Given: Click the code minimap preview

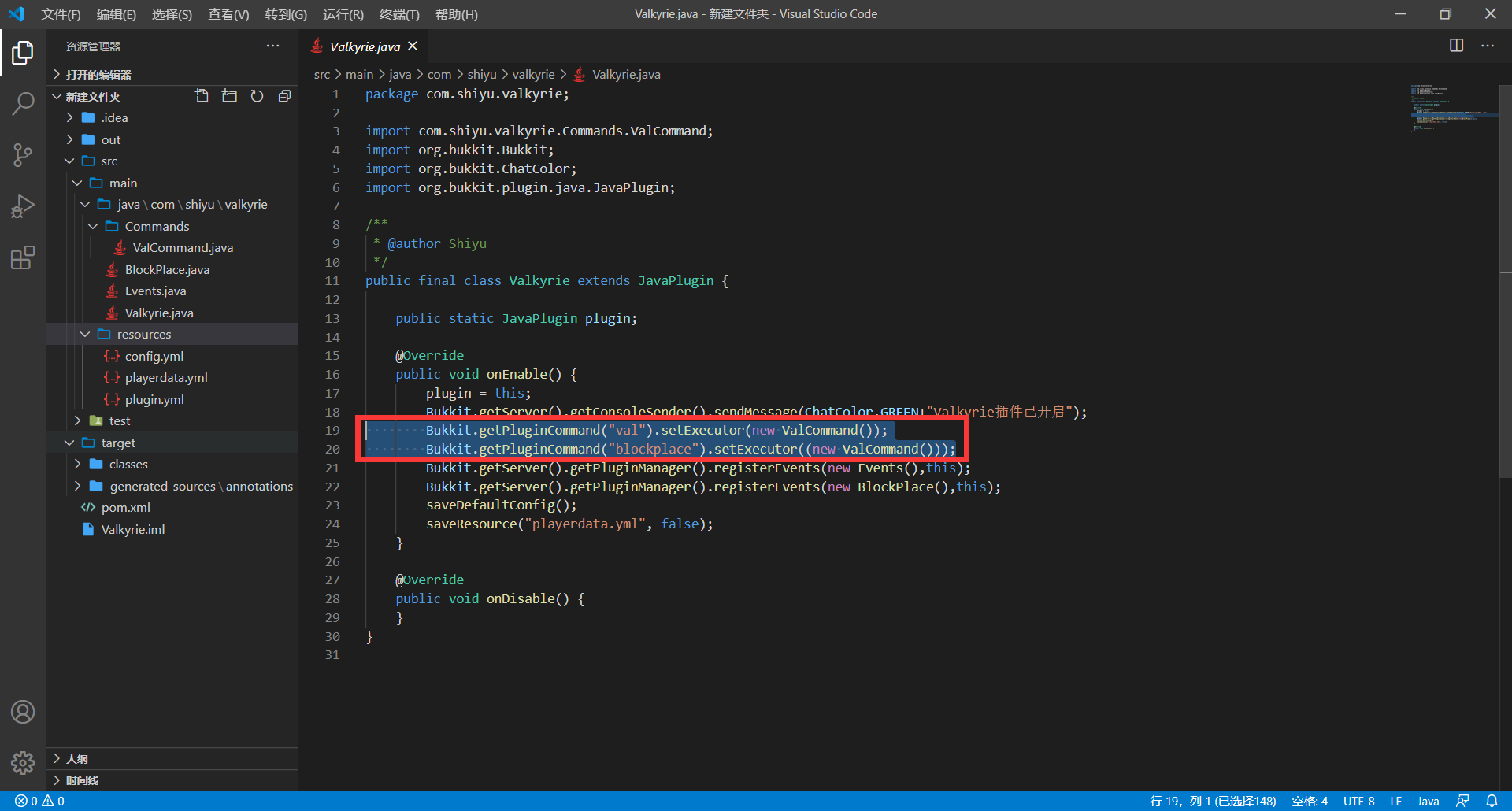Looking at the screenshot, I should pyautogui.click(x=1453, y=108).
